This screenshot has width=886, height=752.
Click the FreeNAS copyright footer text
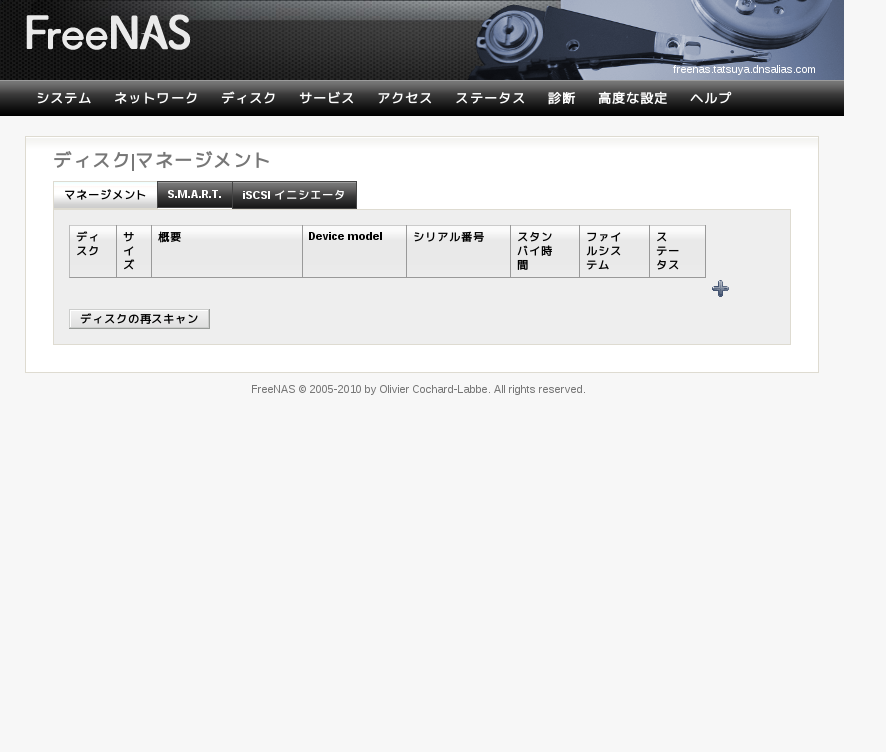pyautogui.click(x=418, y=389)
